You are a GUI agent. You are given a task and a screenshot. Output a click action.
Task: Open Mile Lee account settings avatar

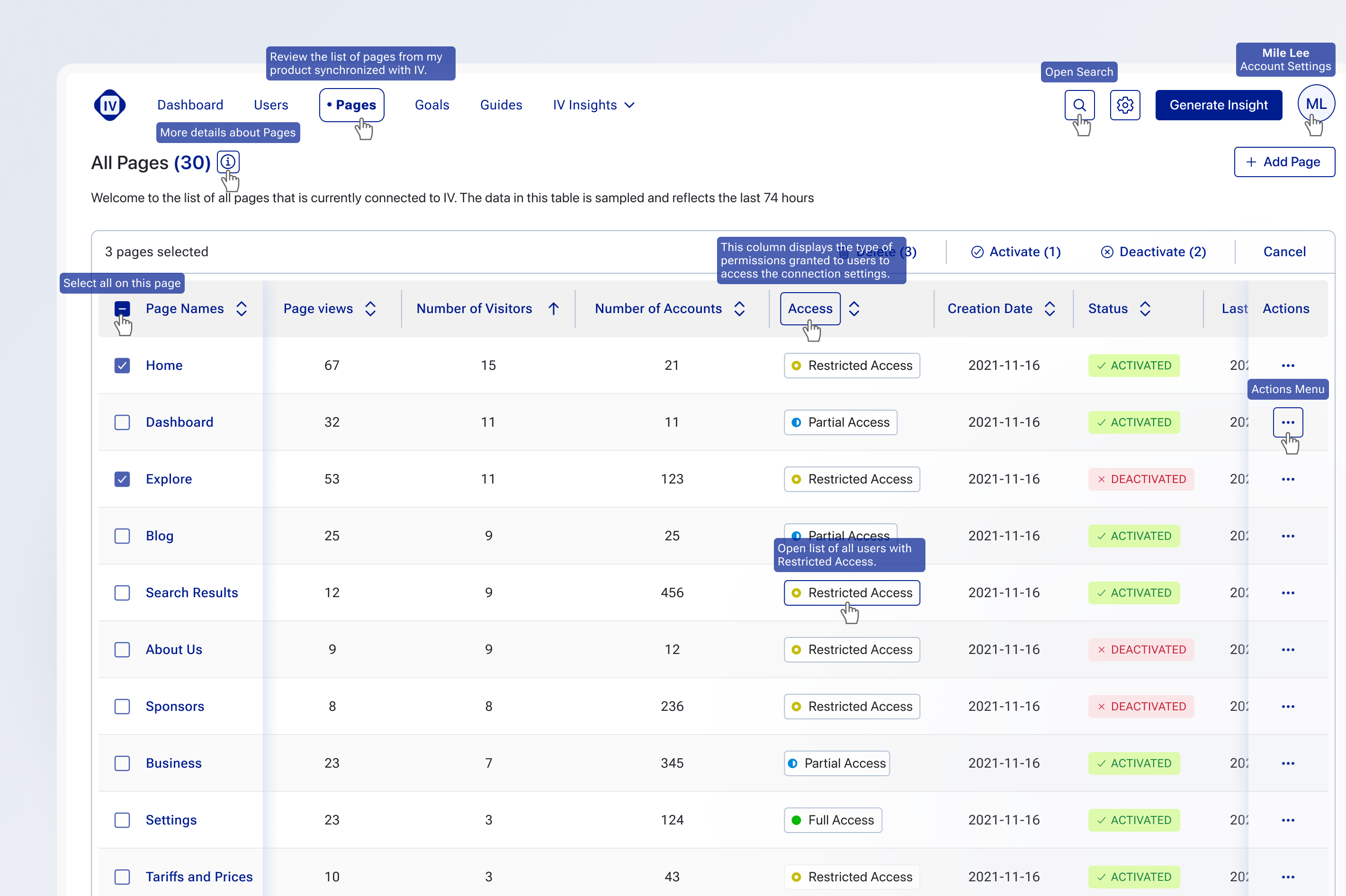1317,104
